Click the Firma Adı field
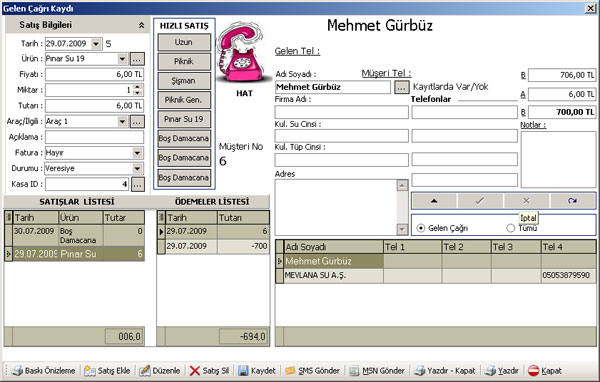Screen dimensions: 600x382 (341, 112)
